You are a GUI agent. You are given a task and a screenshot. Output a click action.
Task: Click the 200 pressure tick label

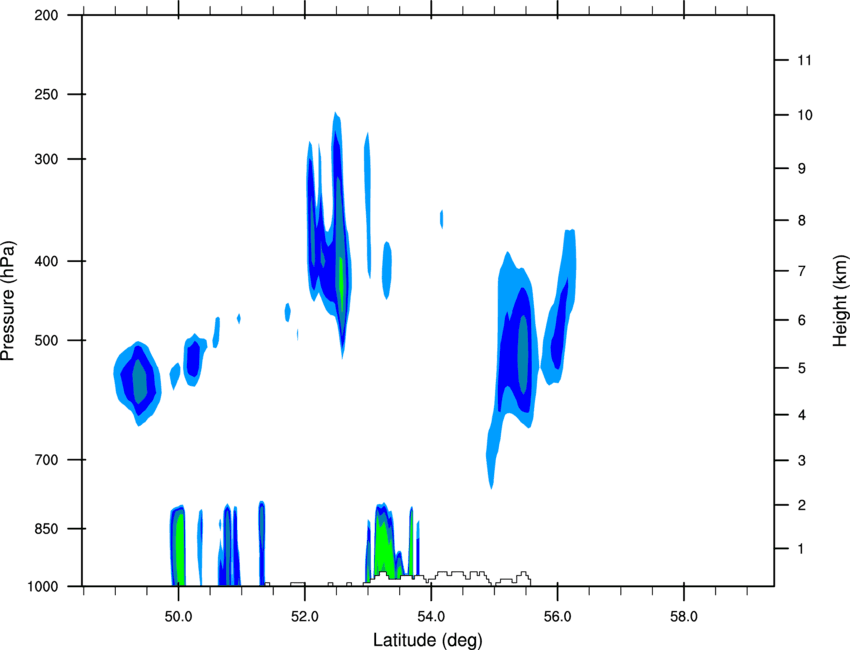click(x=46, y=15)
